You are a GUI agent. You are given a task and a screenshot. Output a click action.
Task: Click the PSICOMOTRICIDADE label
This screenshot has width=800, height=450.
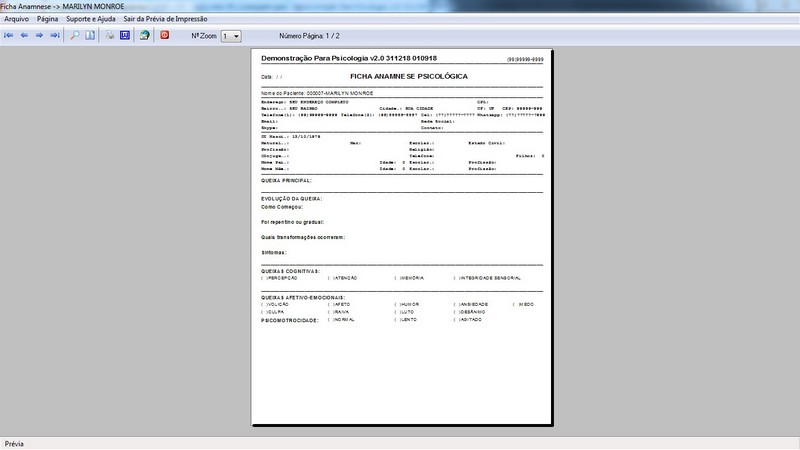(x=290, y=320)
